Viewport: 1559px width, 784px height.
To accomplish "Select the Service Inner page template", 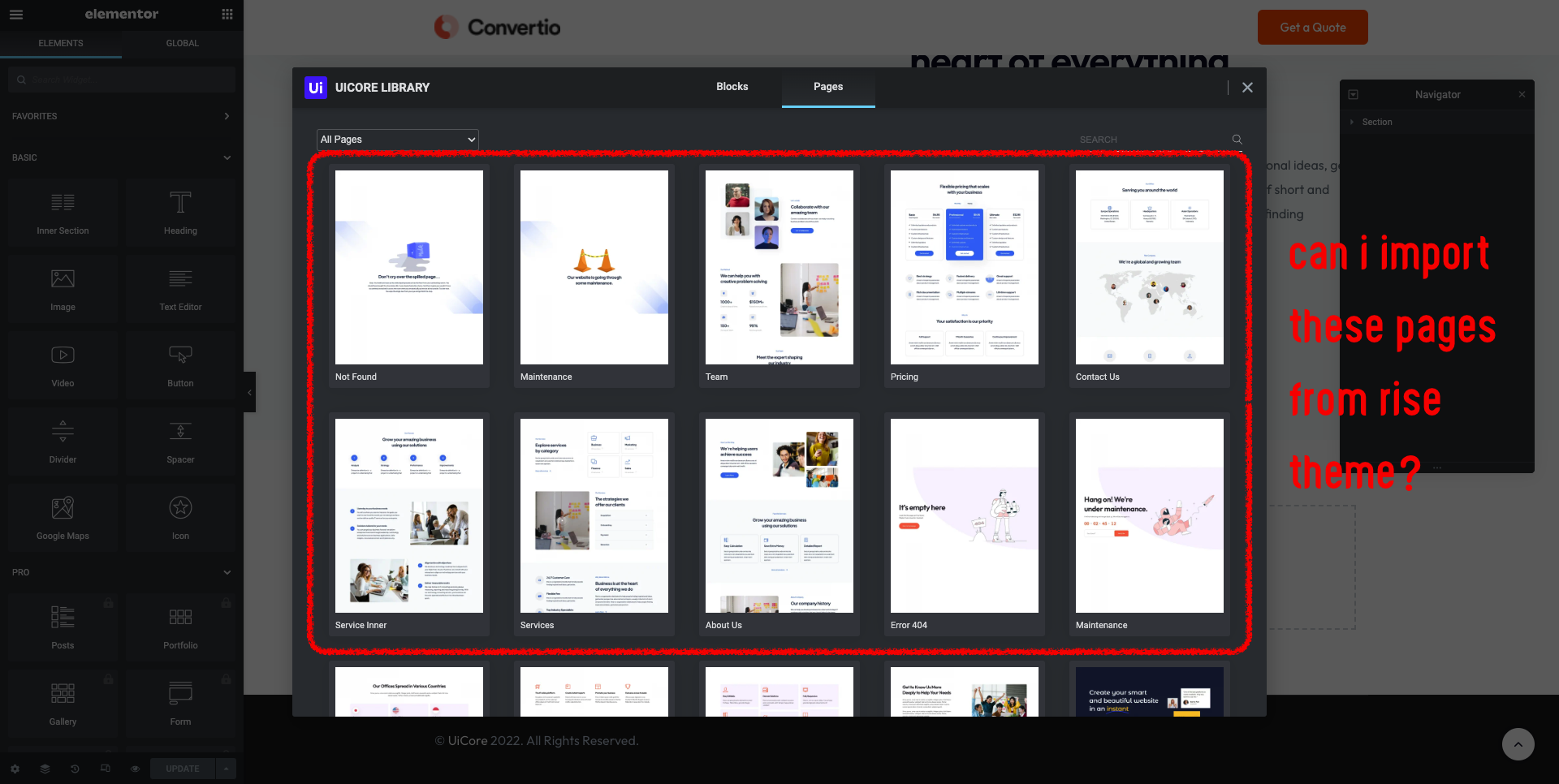I will tap(409, 524).
